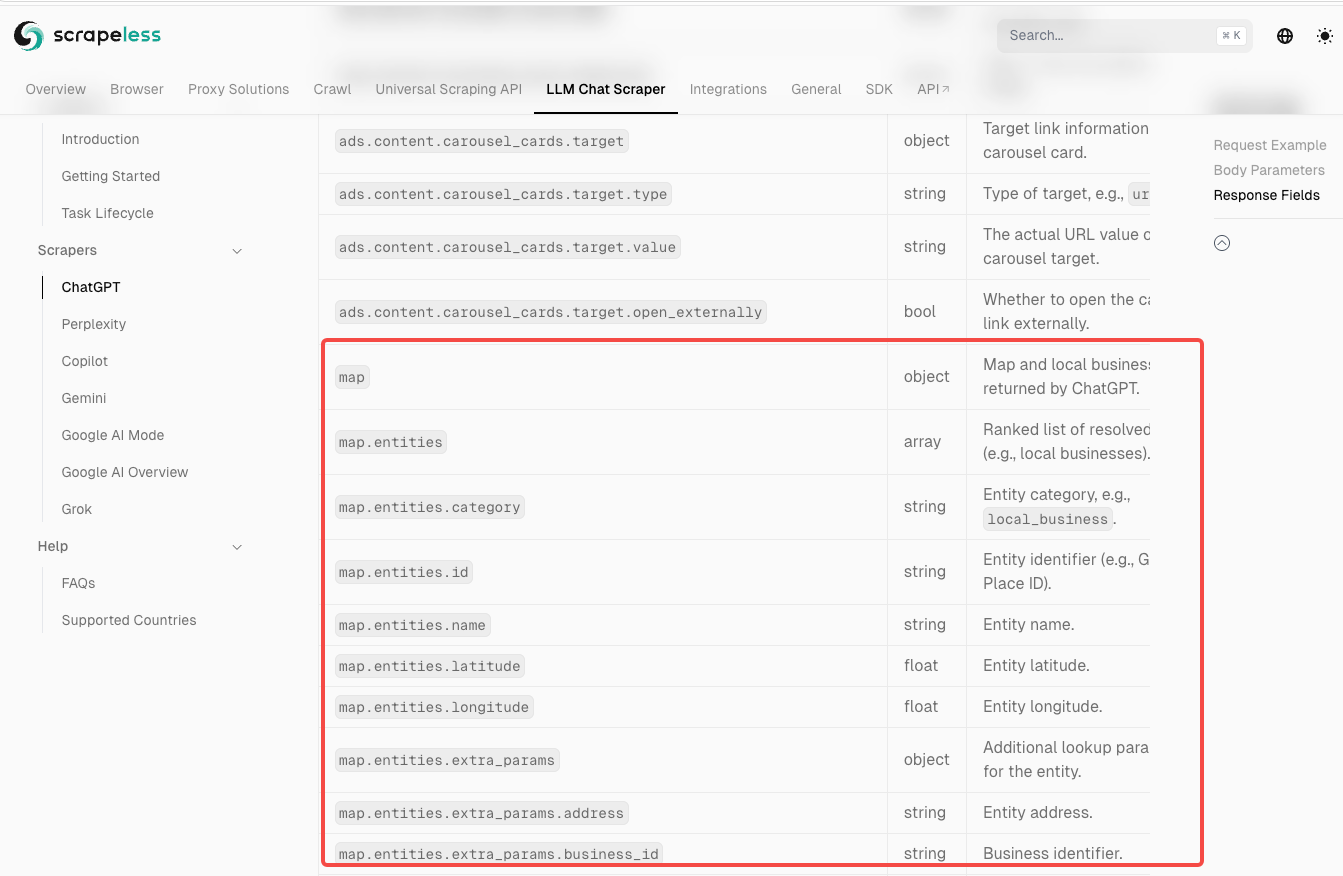Open the Crawl tab
1343x876 pixels.
332,89
